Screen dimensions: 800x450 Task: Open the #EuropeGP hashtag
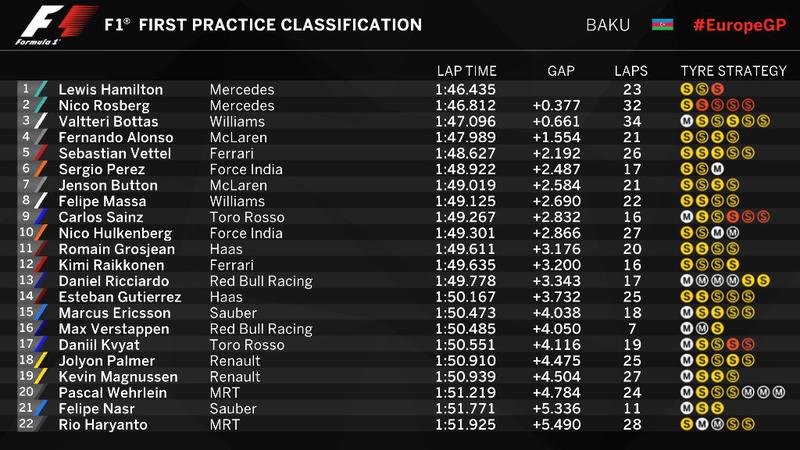click(739, 25)
